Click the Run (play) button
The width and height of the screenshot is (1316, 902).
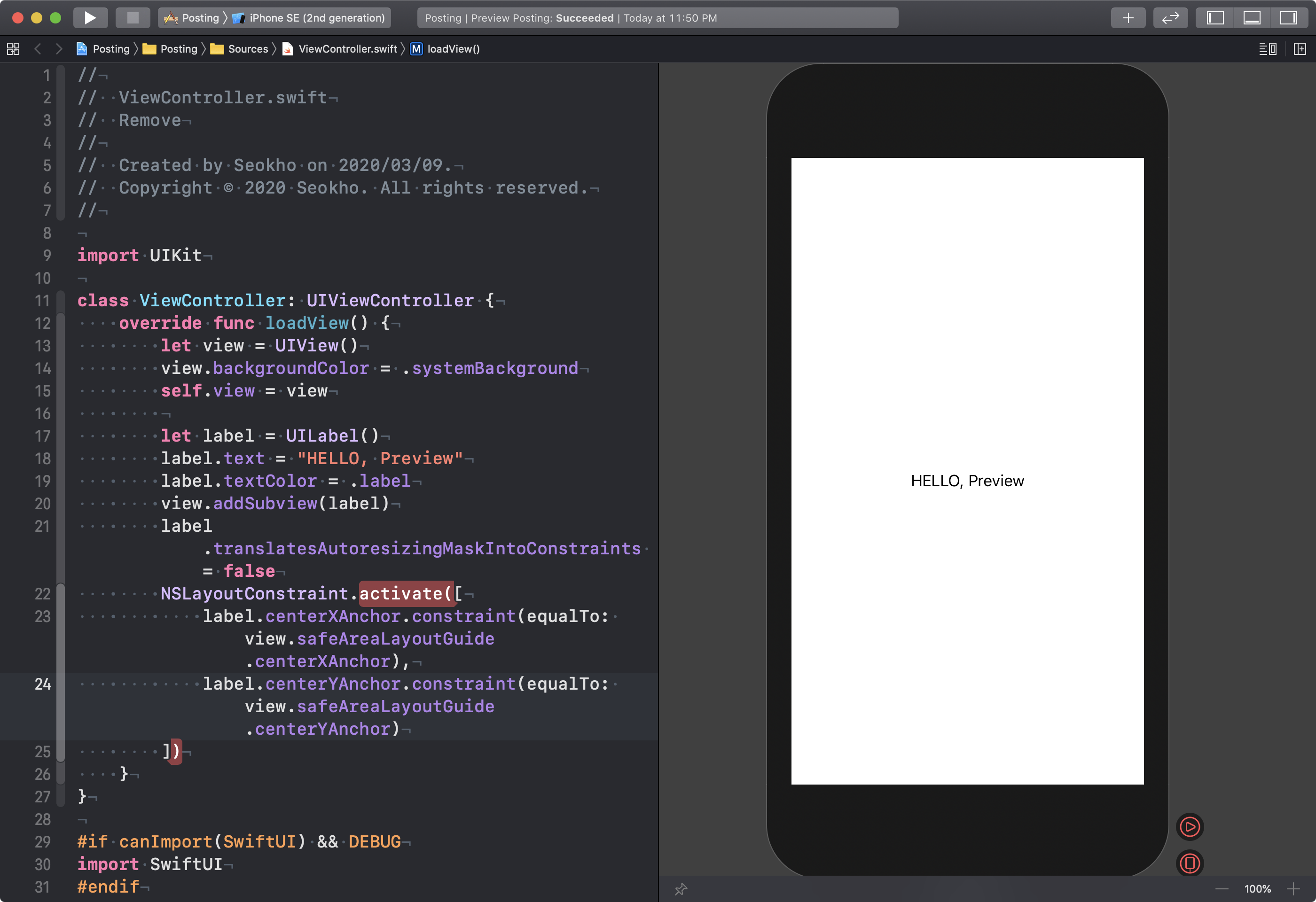pyautogui.click(x=90, y=17)
